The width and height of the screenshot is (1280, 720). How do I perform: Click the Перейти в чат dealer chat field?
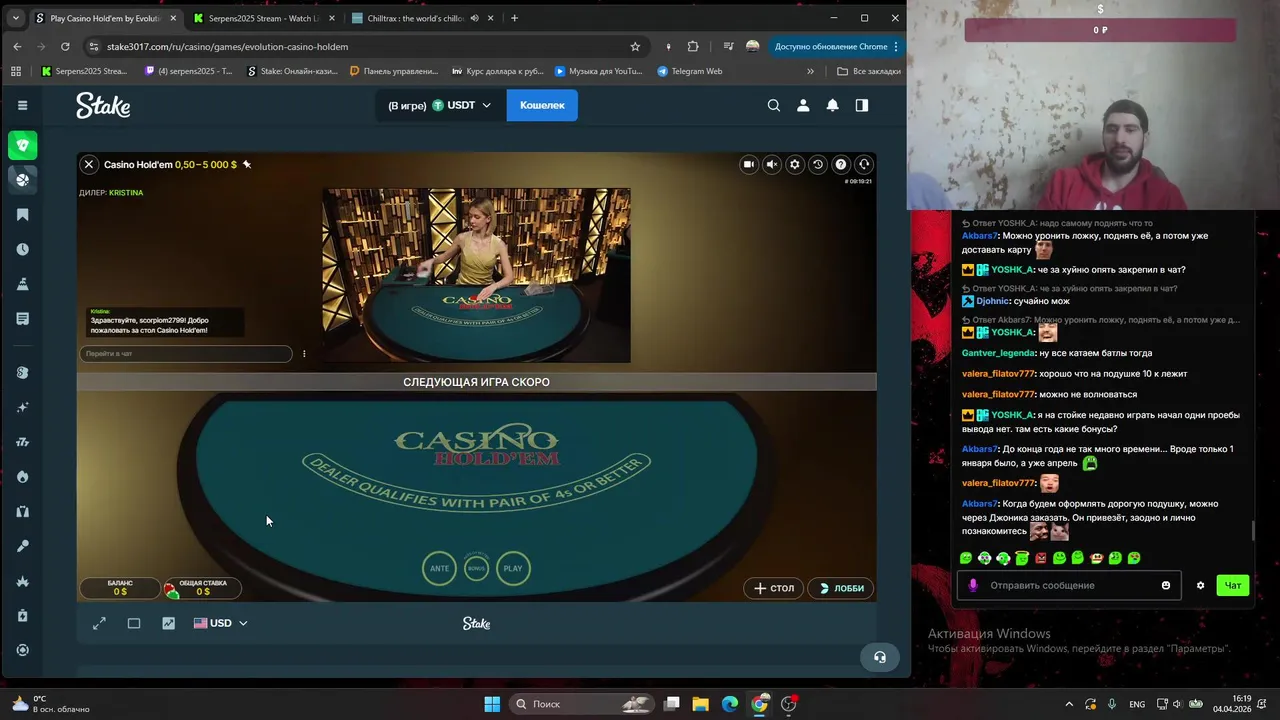coord(186,354)
